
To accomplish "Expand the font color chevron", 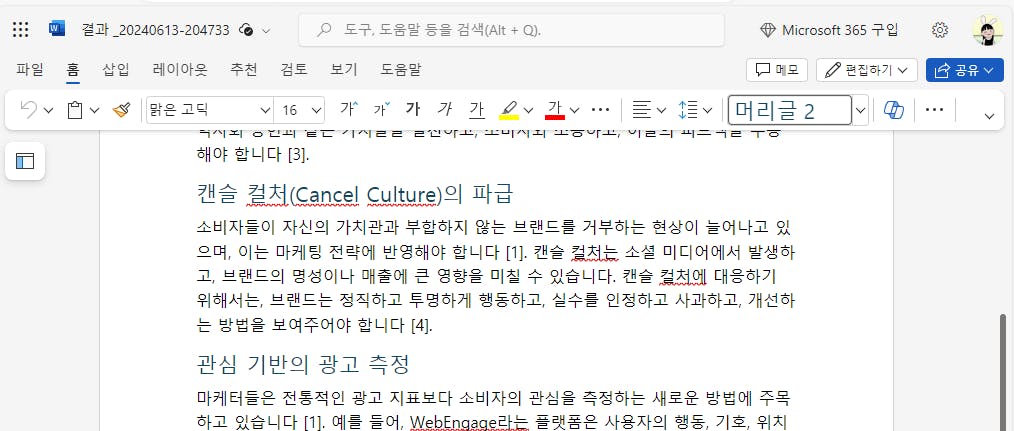I will pos(574,111).
